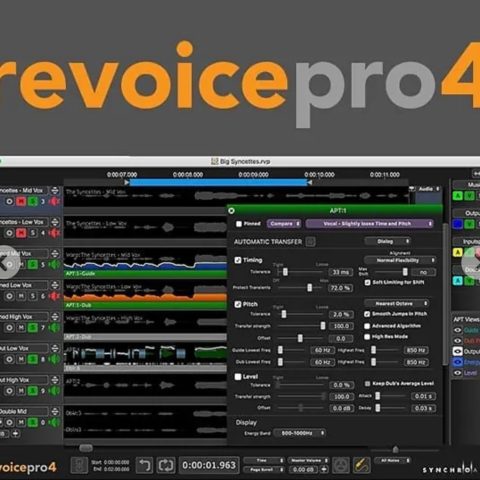Click the time counter field 0:00:01.963
This screenshot has width=480, height=480.
pos(209,465)
